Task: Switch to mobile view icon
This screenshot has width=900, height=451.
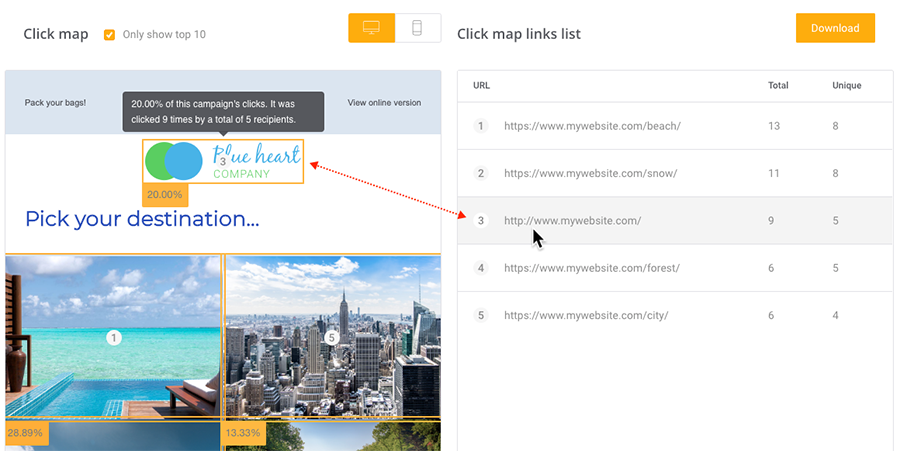Action: tap(417, 28)
